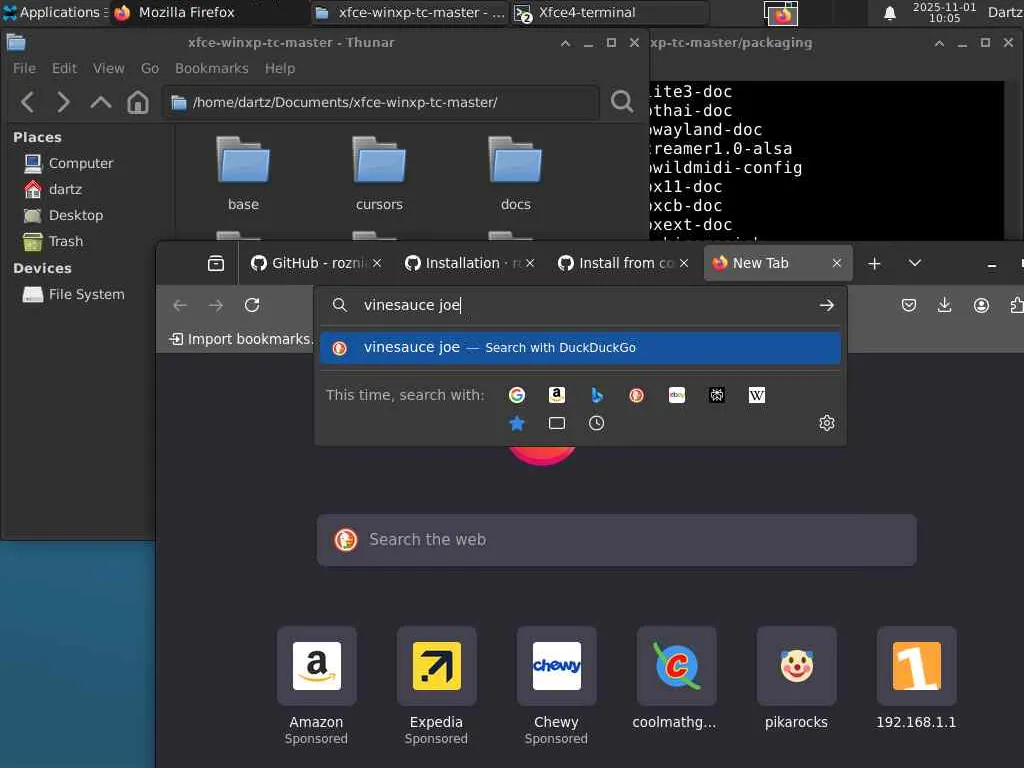The height and width of the screenshot is (768, 1024).
Task: Open a new Firefox tab with plus
Action: pyautogui.click(x=874, y=263)
